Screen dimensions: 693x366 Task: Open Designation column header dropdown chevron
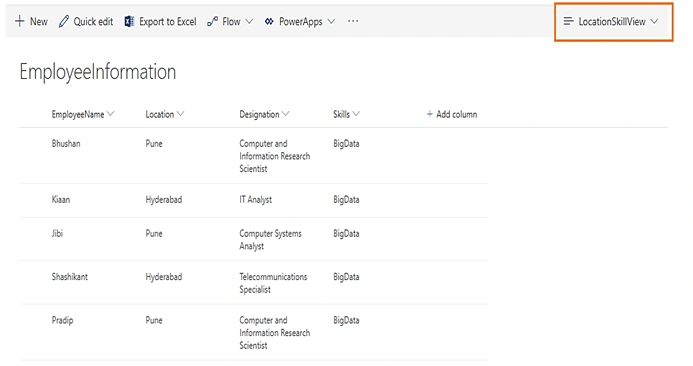coord(286,114)
